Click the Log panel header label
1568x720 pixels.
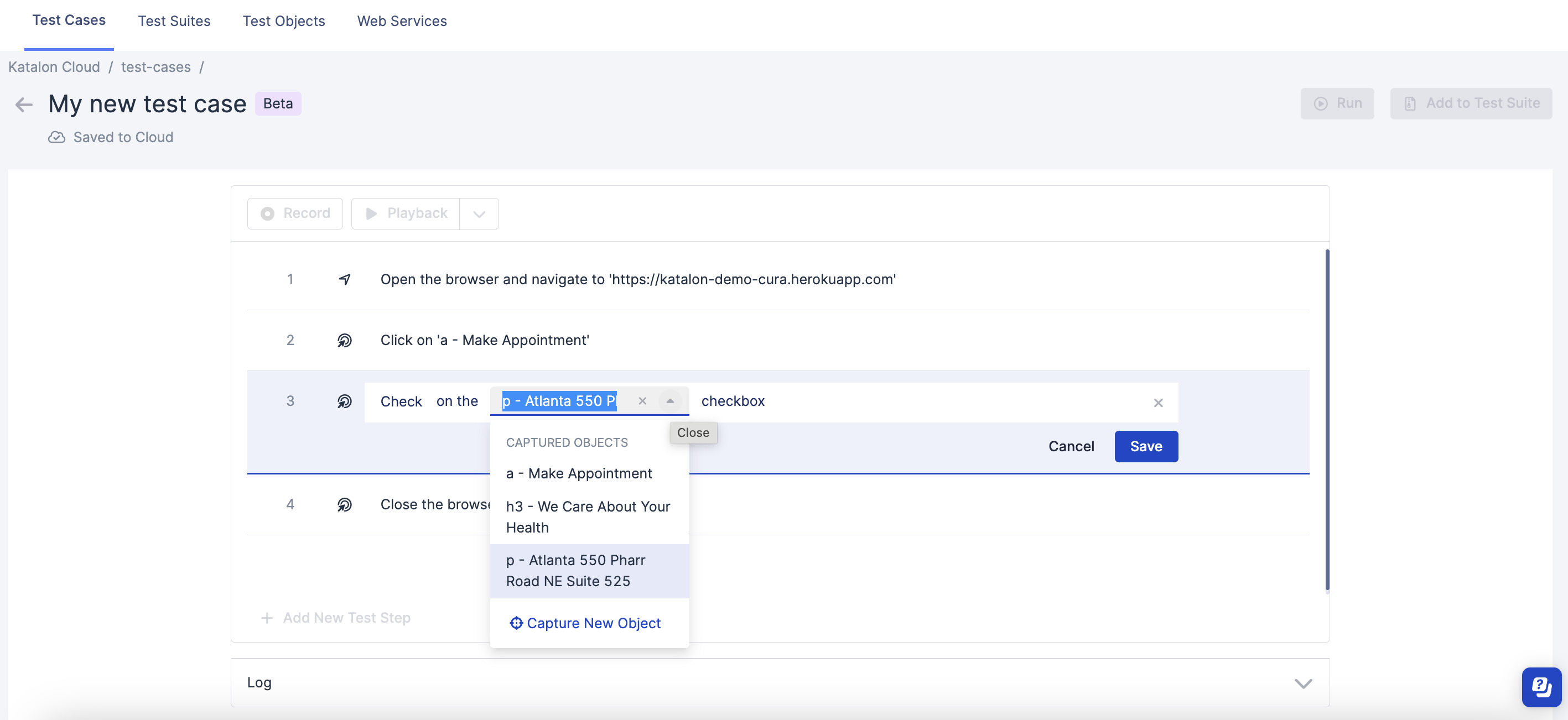[x=259, y=683]
